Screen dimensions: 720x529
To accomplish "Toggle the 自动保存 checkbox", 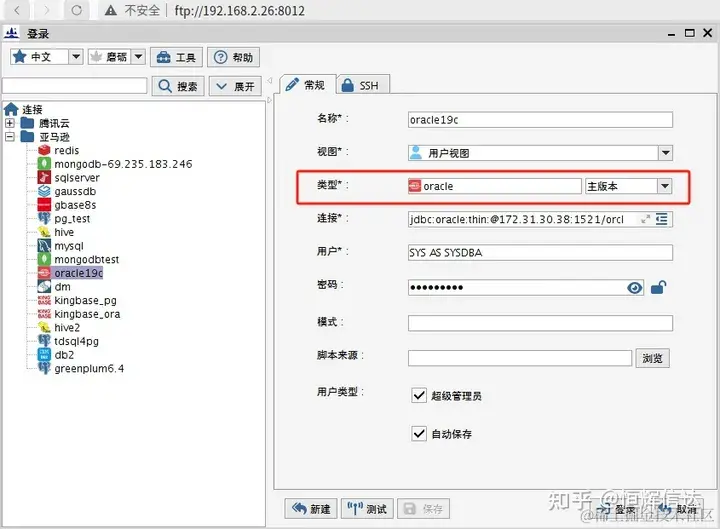I will tap(419, 433).
